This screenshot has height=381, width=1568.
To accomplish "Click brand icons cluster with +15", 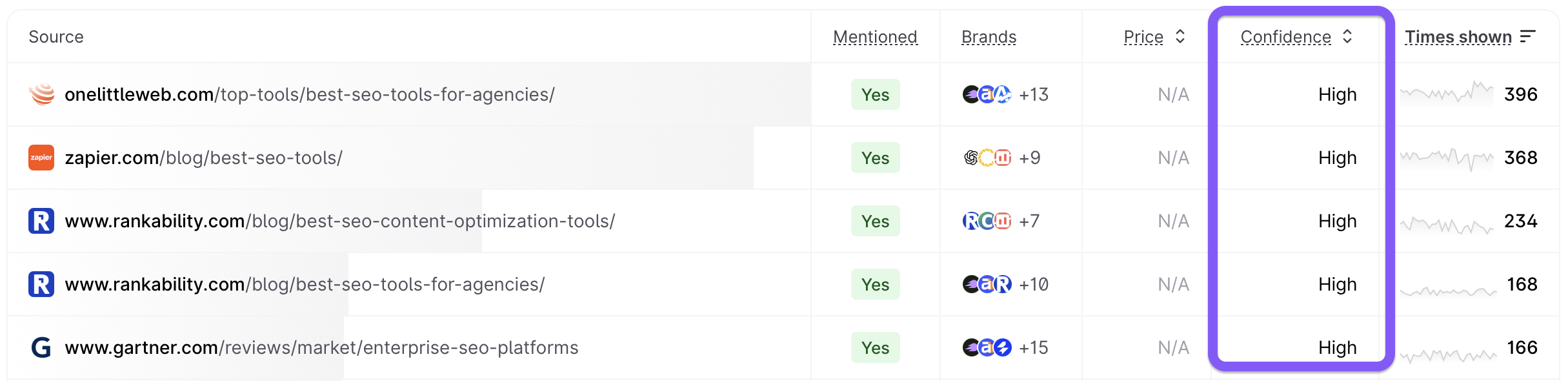I will (987, 347).
